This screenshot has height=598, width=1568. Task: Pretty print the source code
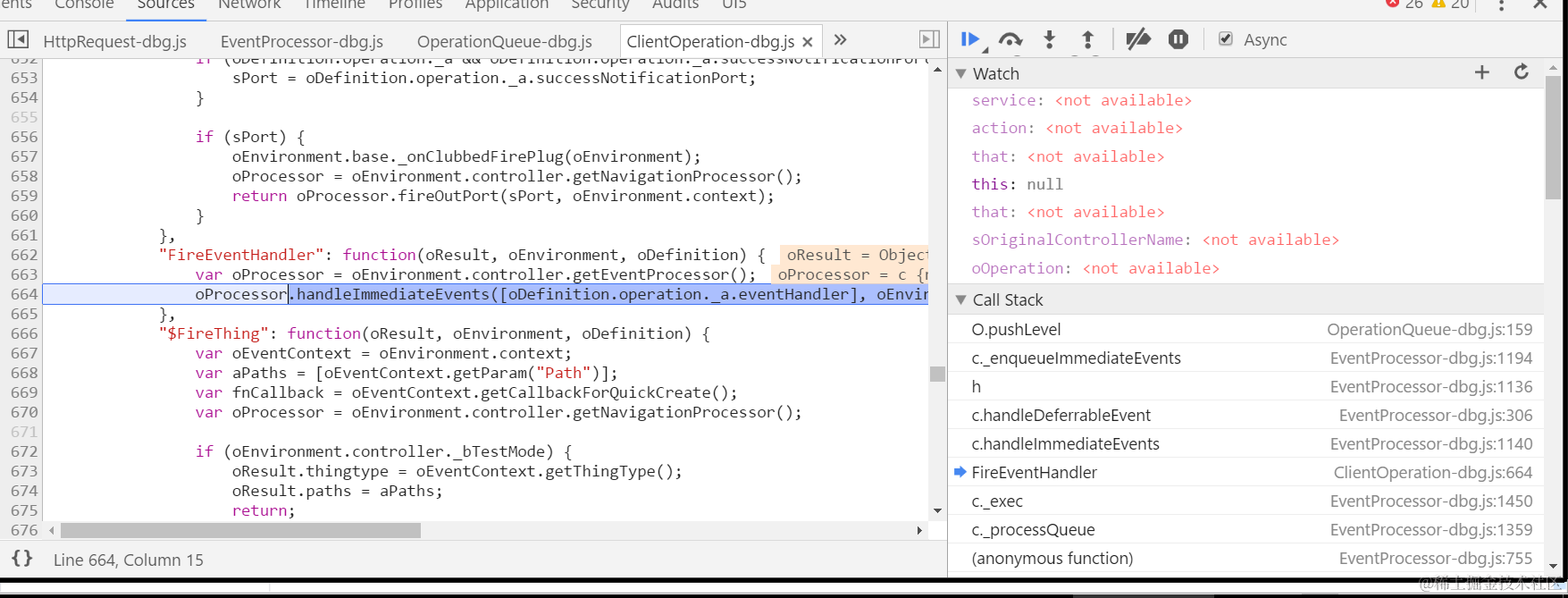[22, 559]
